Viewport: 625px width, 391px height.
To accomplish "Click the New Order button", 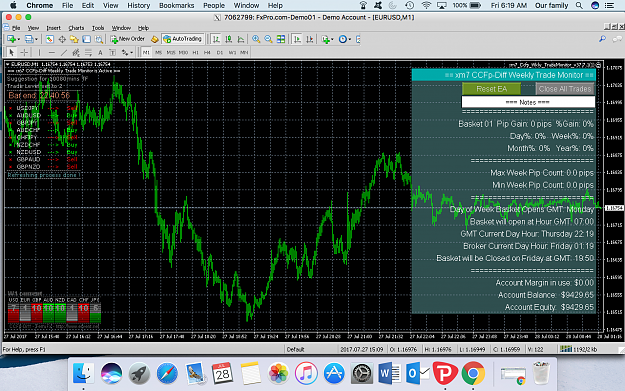I will [x=128, y=39].
